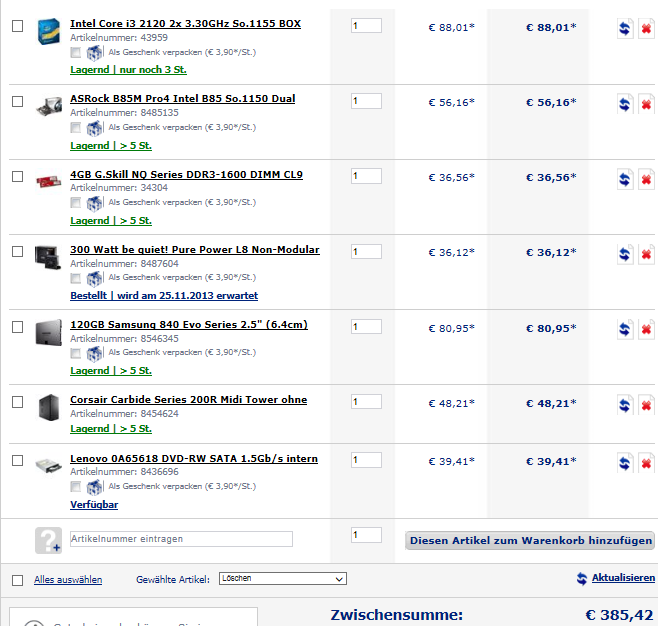658x626 pixels.
Task: Delete Intel Core i3 2120 from cart
Action: click(x=646, y=29)
